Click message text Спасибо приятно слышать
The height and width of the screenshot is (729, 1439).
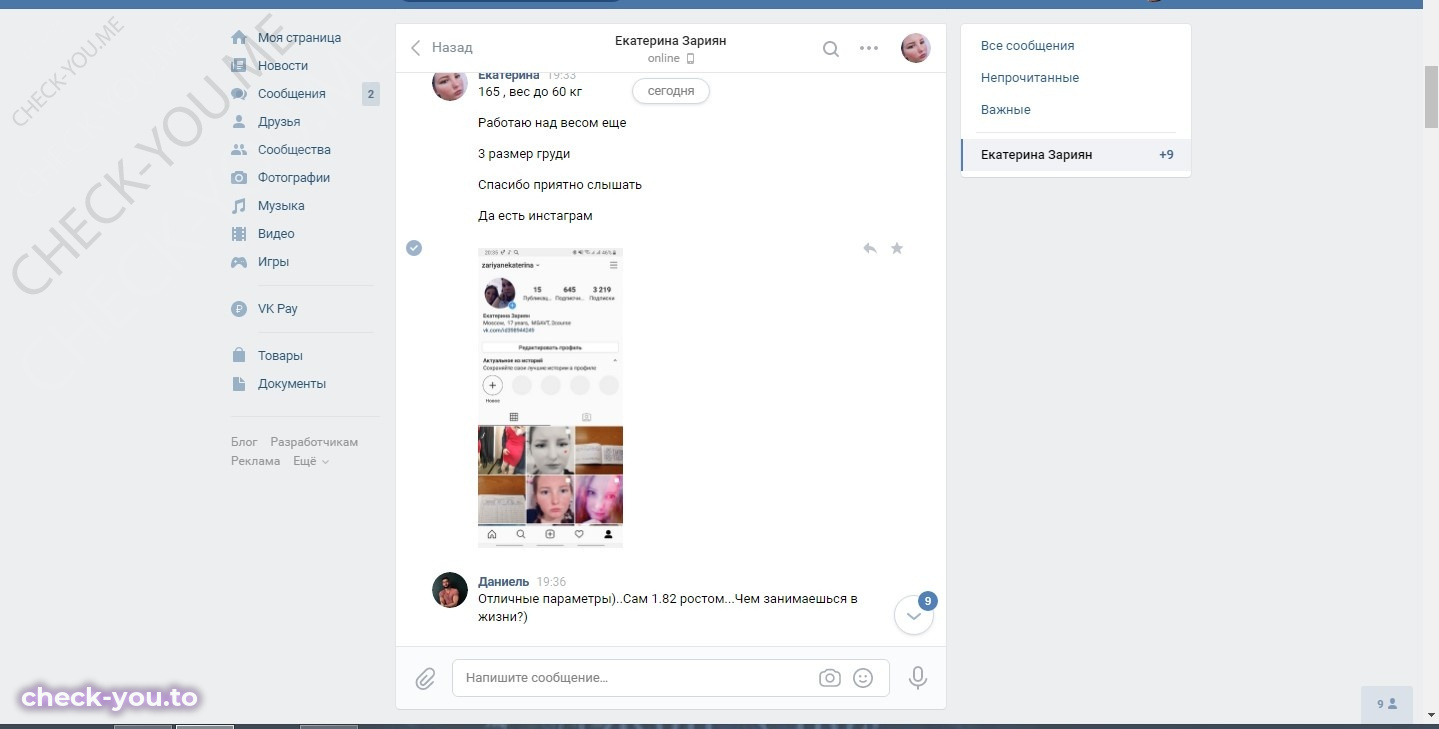tap(560, 185)
